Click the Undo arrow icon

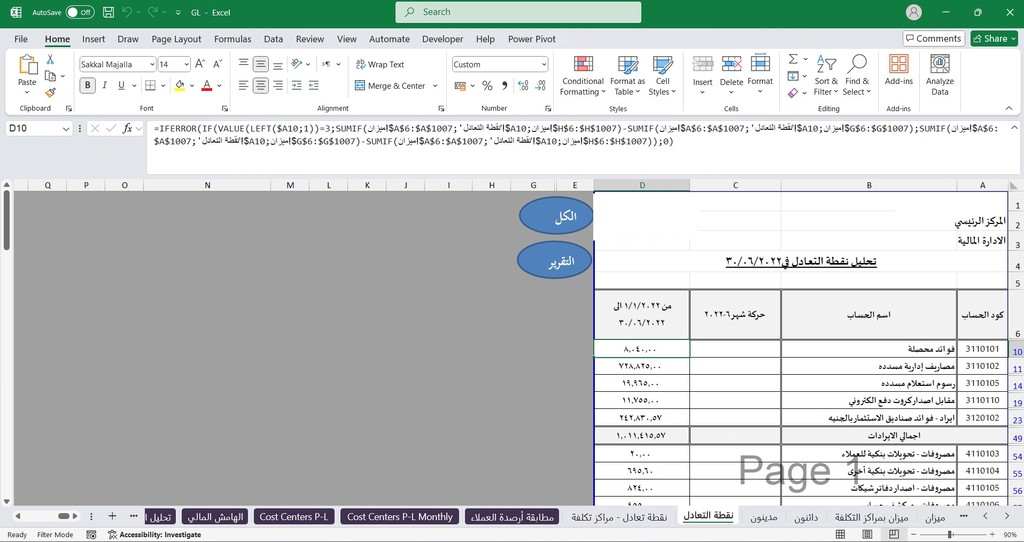(x=127, y=12)
